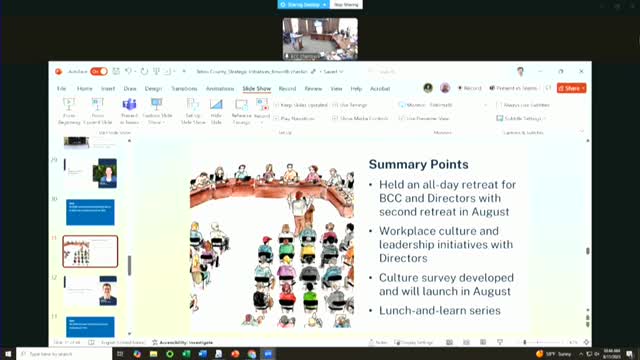
Task: Select slide 32 thumbnail with portrait
Action: [90, 291]
